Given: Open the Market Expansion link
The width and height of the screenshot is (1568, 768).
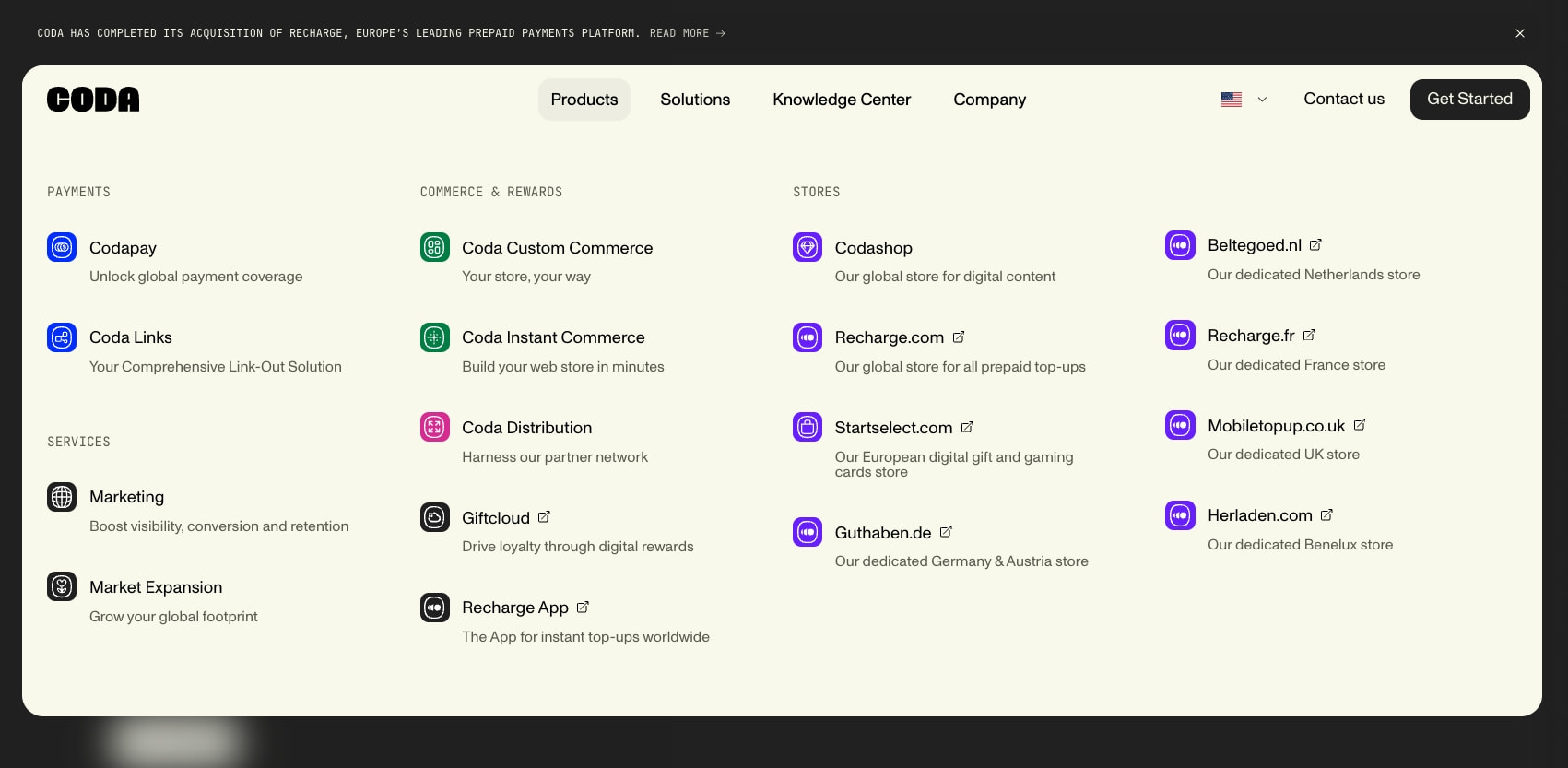Looking at the screenshot, I should pyautogui.click(x=156, y=587).
